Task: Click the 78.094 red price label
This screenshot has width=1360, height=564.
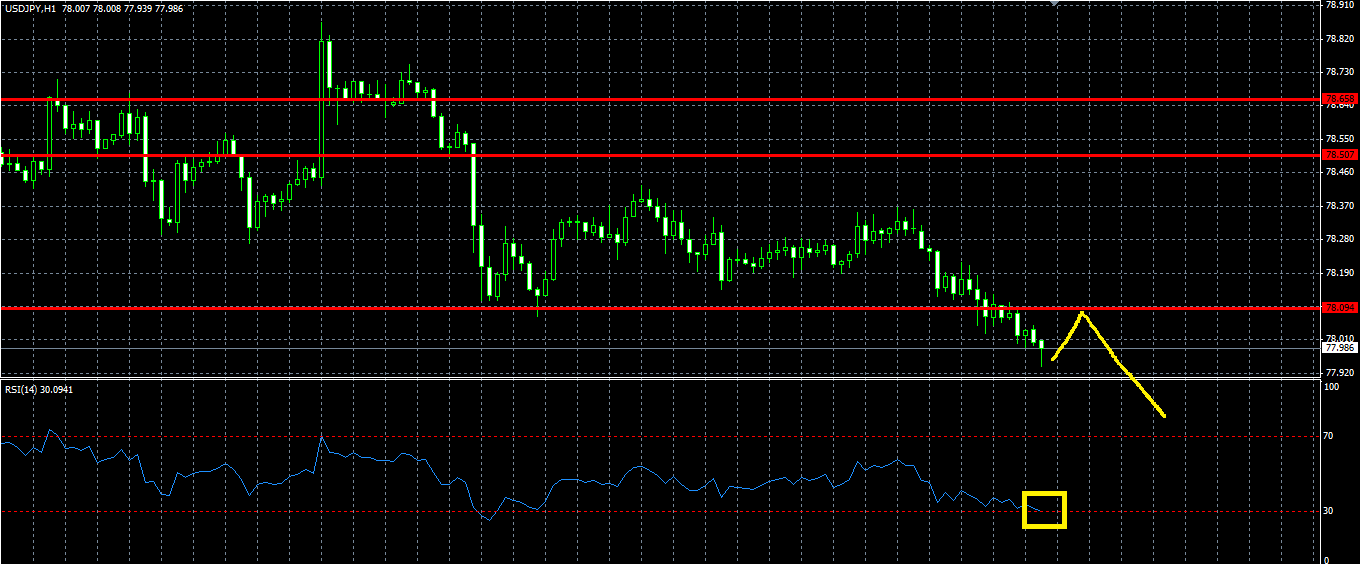Action: click(x=1340, y=308)
